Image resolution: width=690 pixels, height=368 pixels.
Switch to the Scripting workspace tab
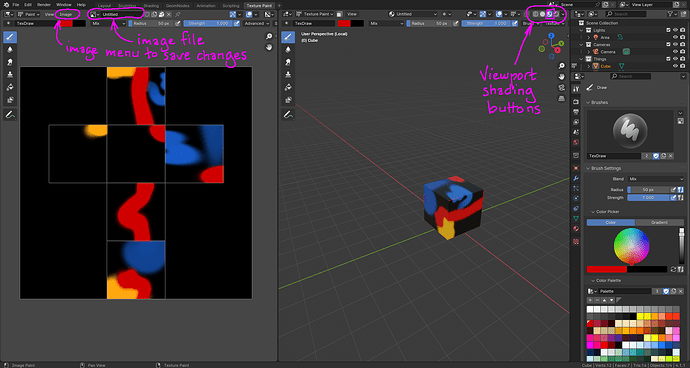click(231, 6)
